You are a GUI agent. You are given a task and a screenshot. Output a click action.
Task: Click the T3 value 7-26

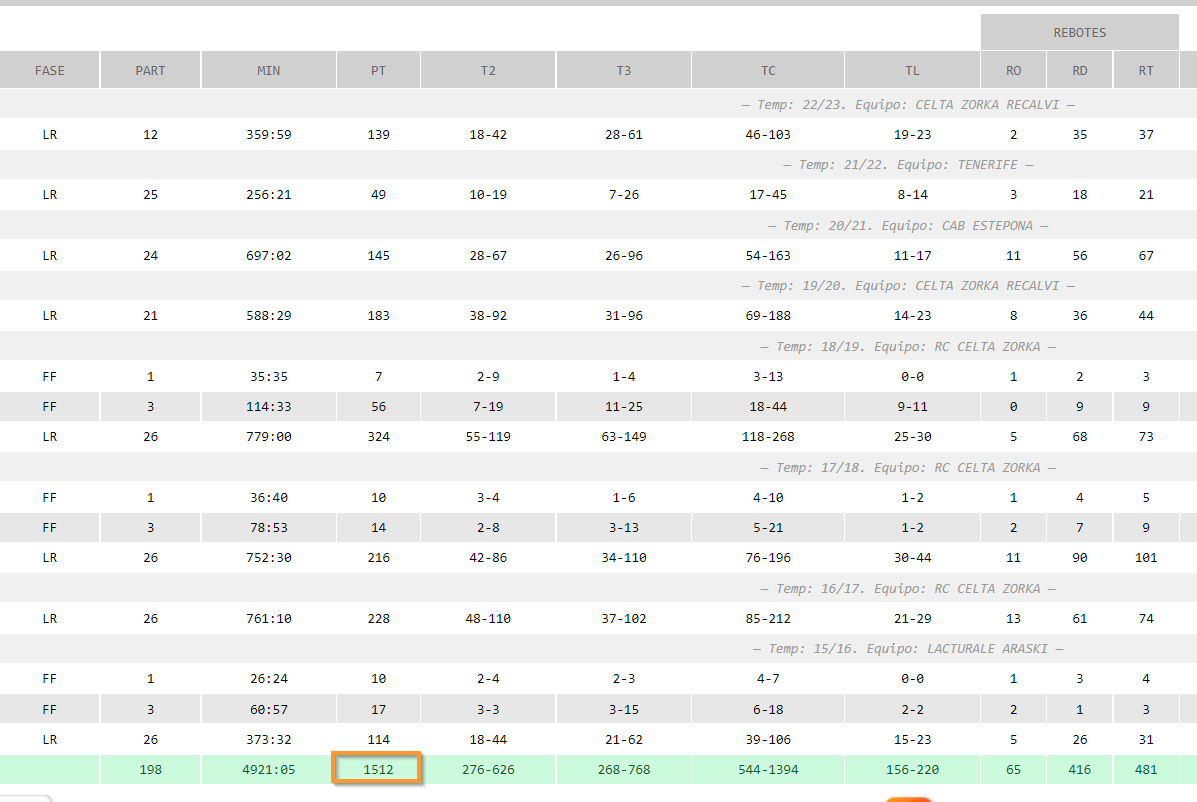coord(624,195)
